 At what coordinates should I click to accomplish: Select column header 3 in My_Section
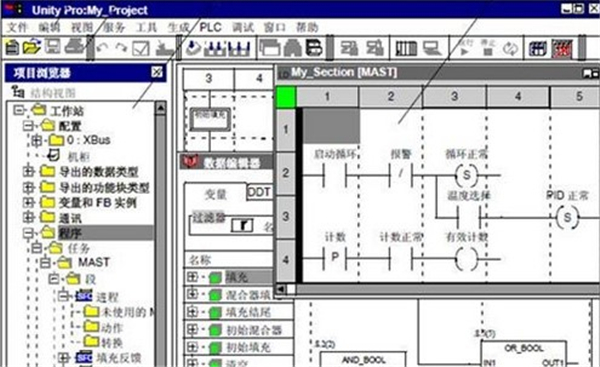pos(454,96)
